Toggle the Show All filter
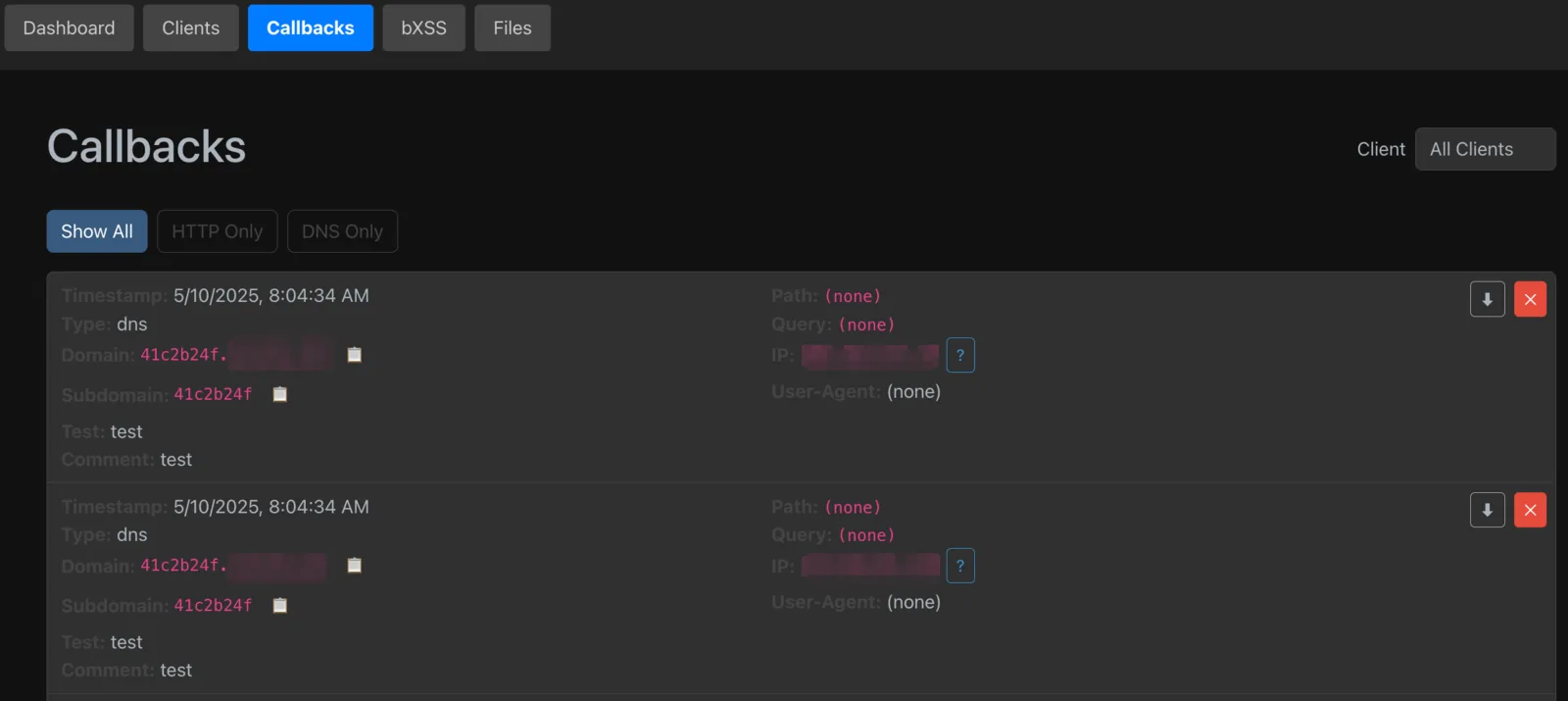 coord(97,231)
